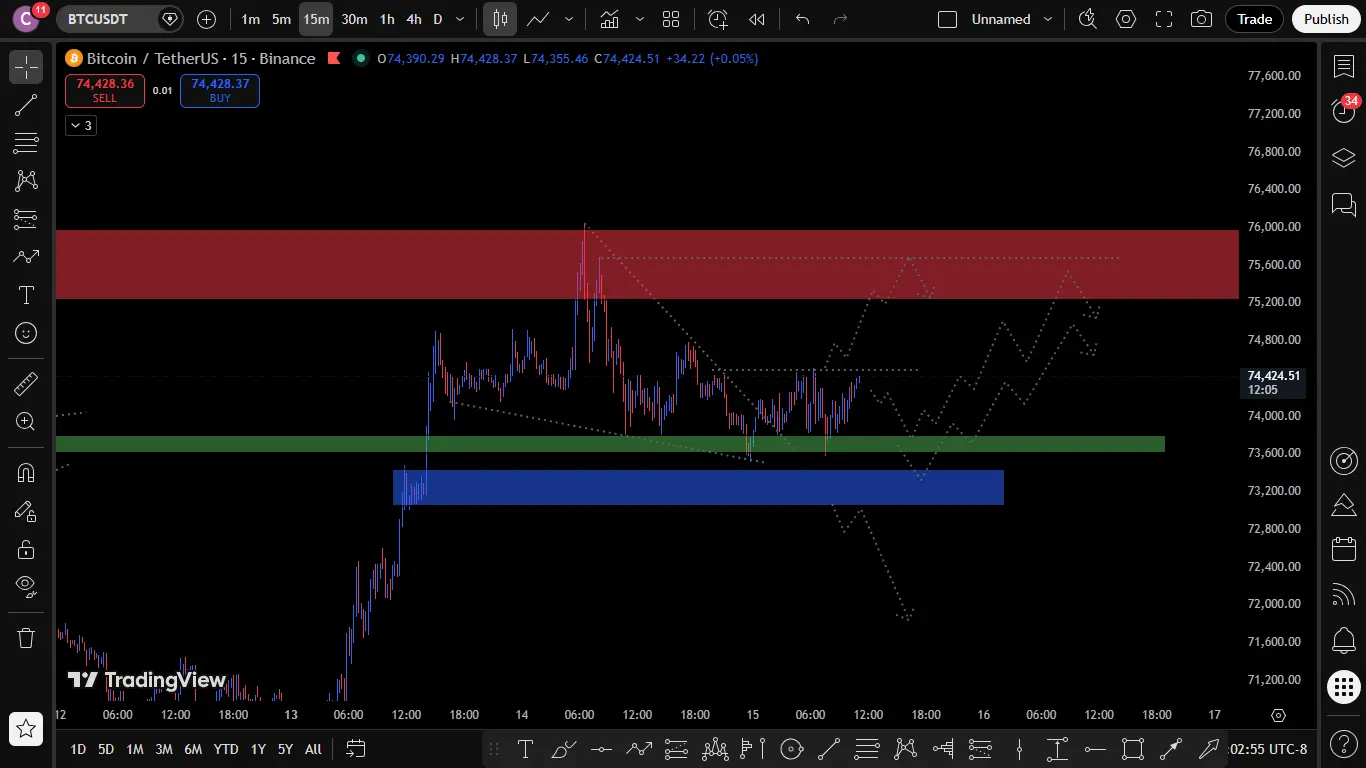Select candlestick chart type

pos(500,19)
